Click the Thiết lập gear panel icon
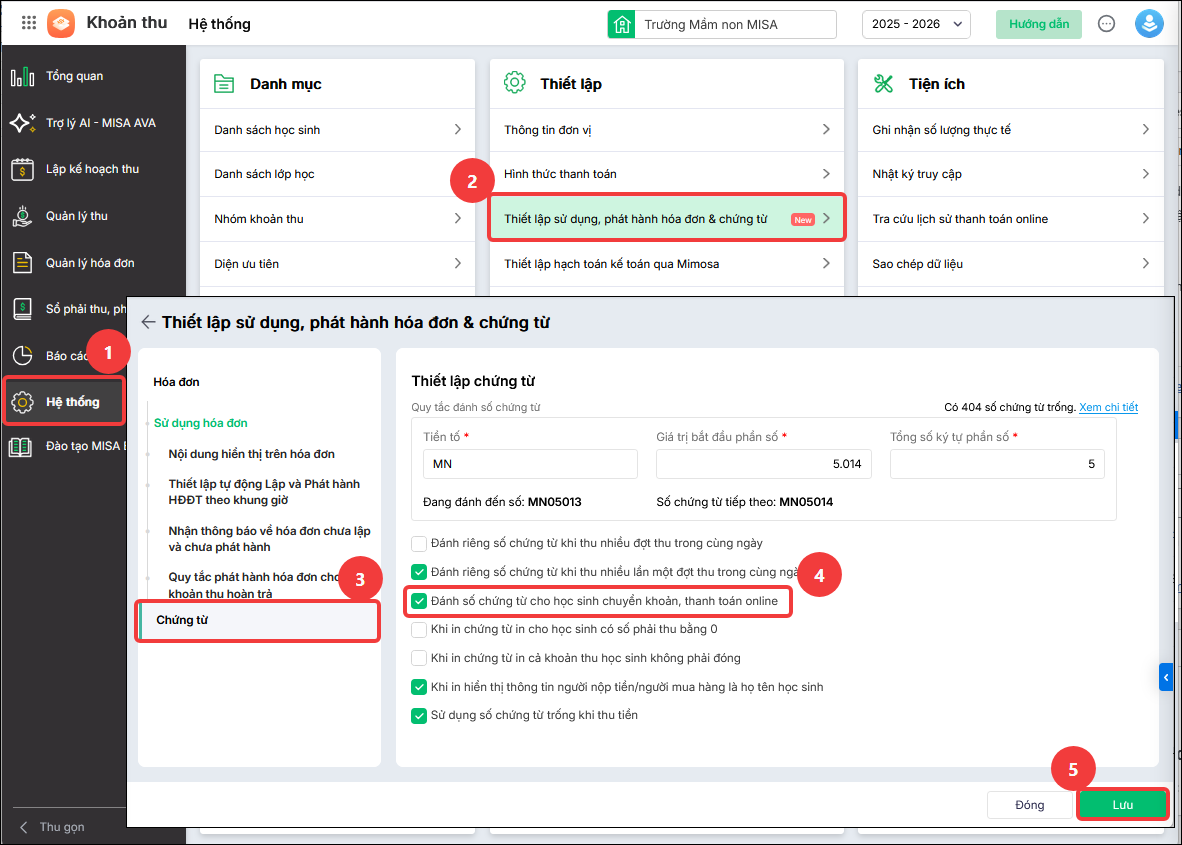This screenshot has height=845, width=1182. coord(515,83)
